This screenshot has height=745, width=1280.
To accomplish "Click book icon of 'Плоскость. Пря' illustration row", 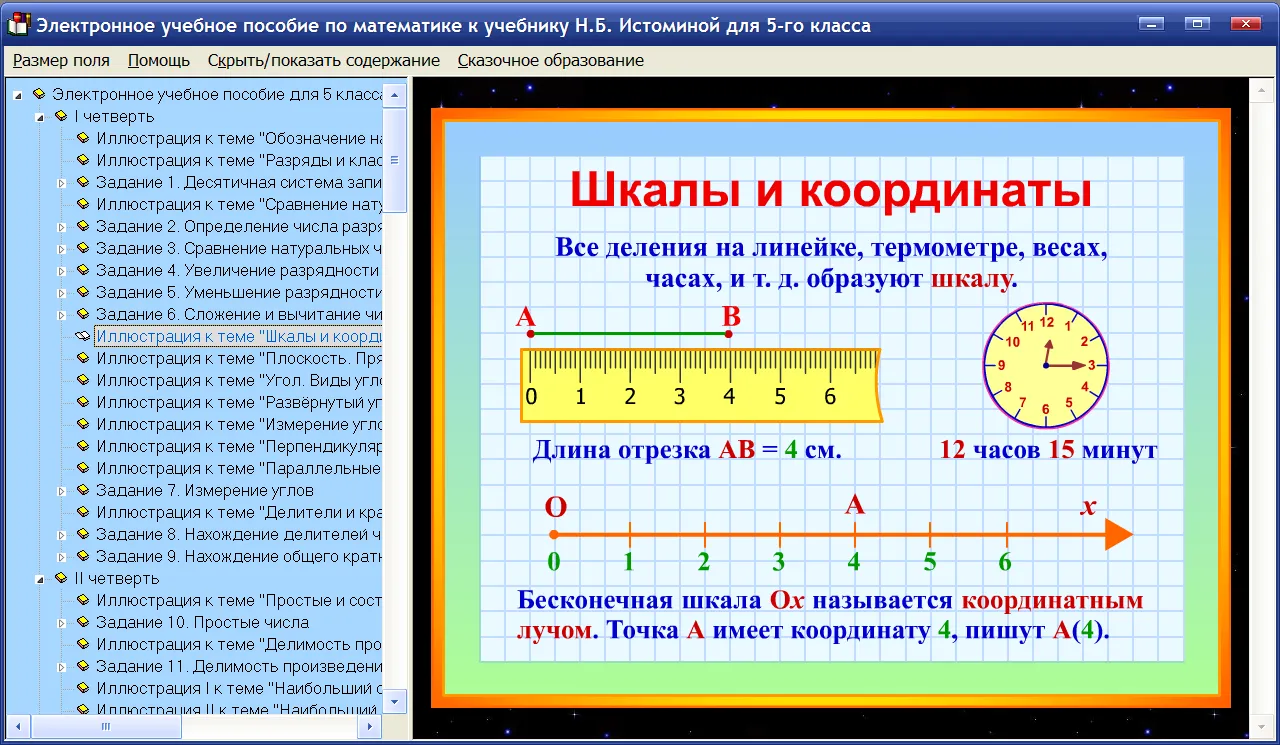I will 83,358.
